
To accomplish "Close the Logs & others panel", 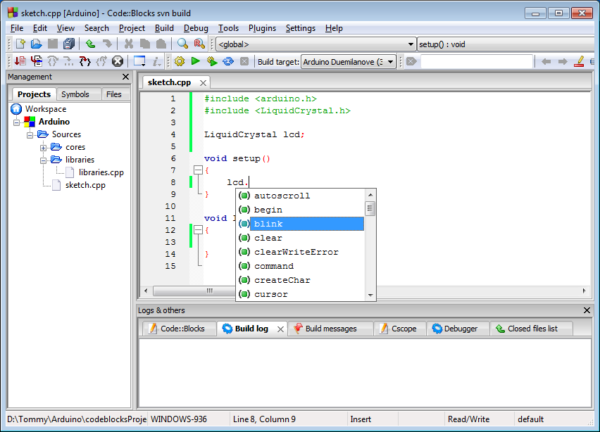I will click(587, 310).
